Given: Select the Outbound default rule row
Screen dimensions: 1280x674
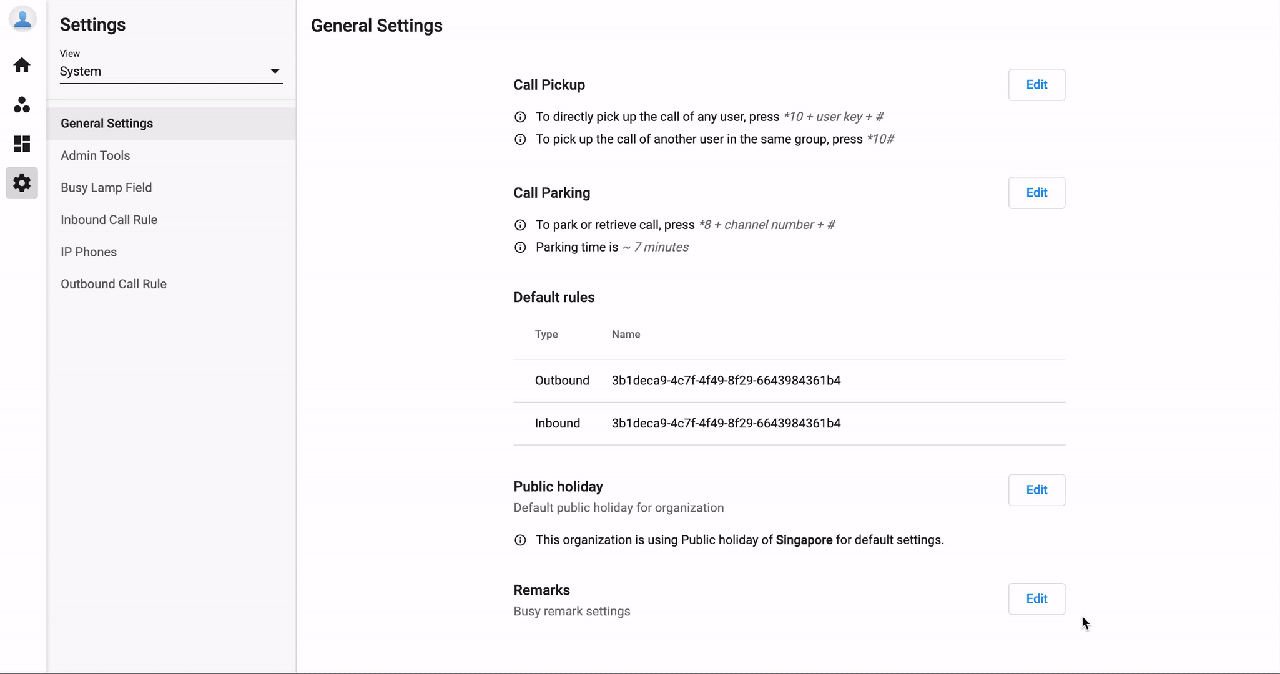Looking at the screenshot, I should click(x=789, y=381).
